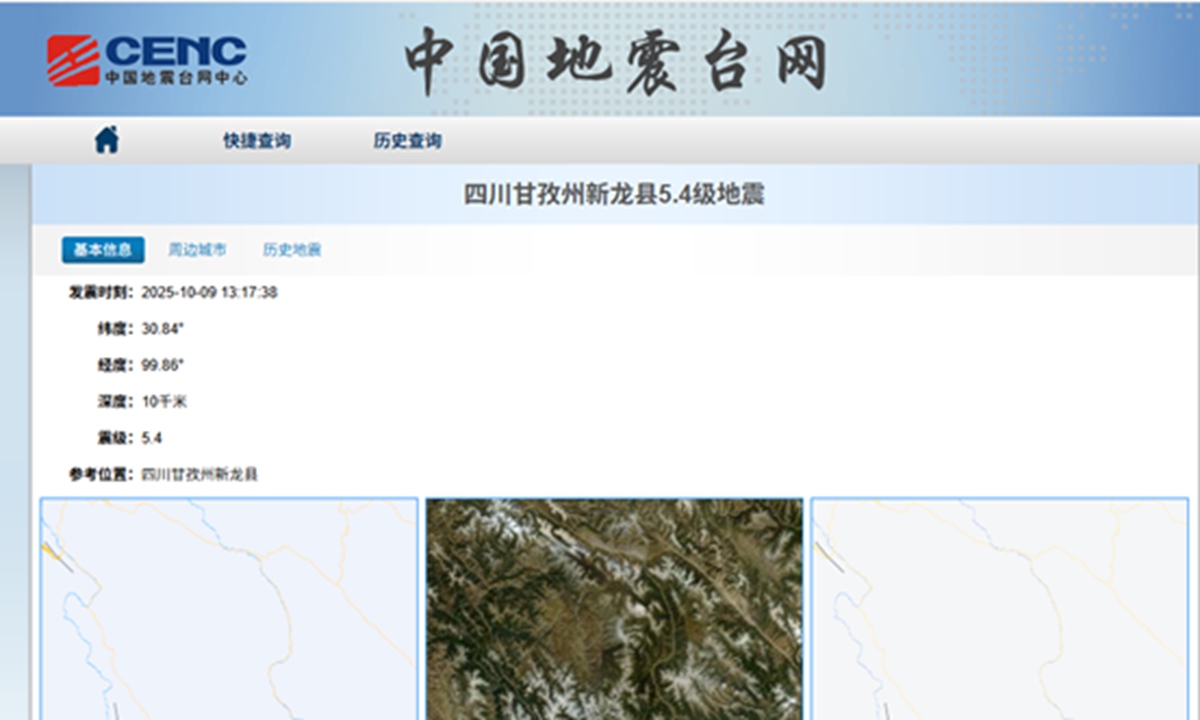The height and width of the screenshot is (720, 1200).
Task: Click the home icon in the navigation bar
Action: coord(107,140)
